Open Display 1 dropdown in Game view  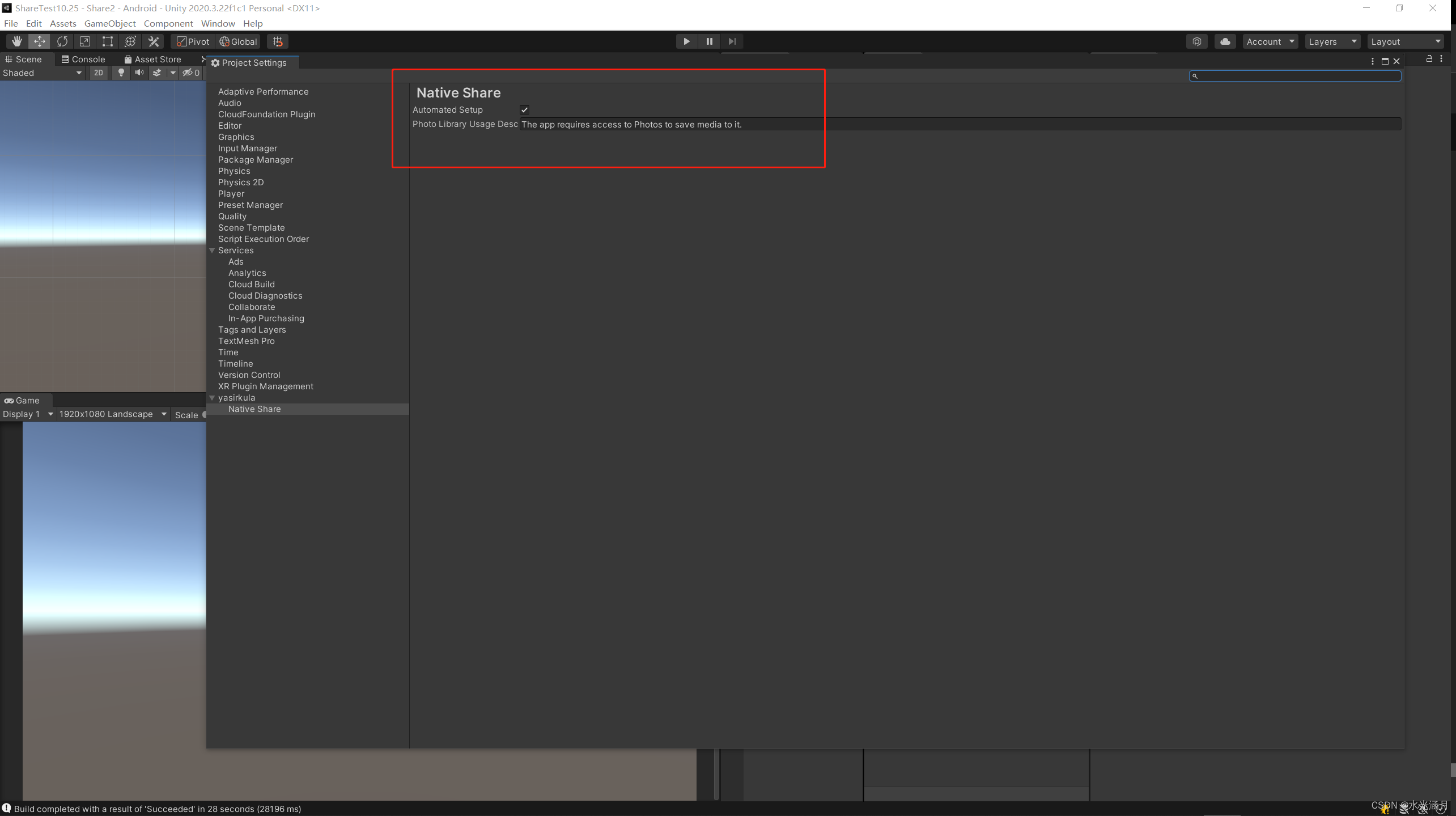(x=27, y=414)
